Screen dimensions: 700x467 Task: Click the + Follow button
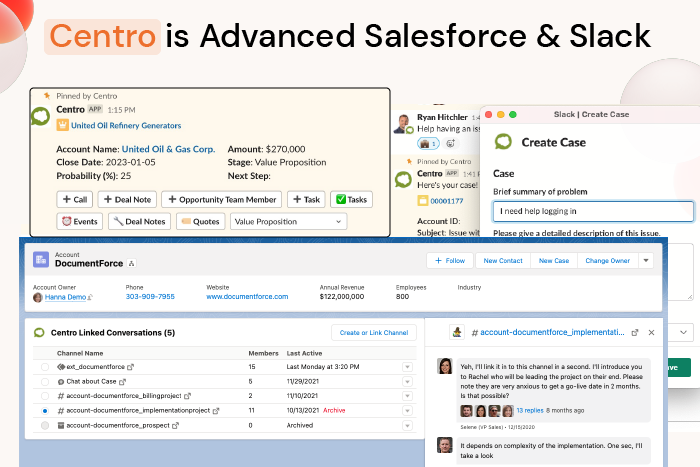[x=450, y=261]
